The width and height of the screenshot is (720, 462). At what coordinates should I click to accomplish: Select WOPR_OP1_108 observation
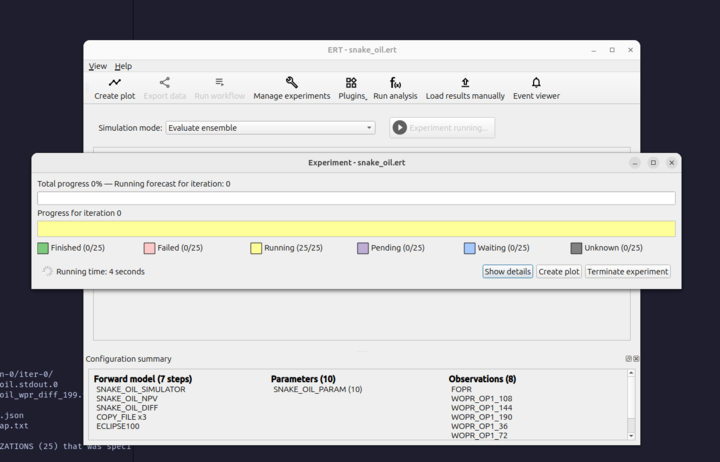tap(481, 399)
